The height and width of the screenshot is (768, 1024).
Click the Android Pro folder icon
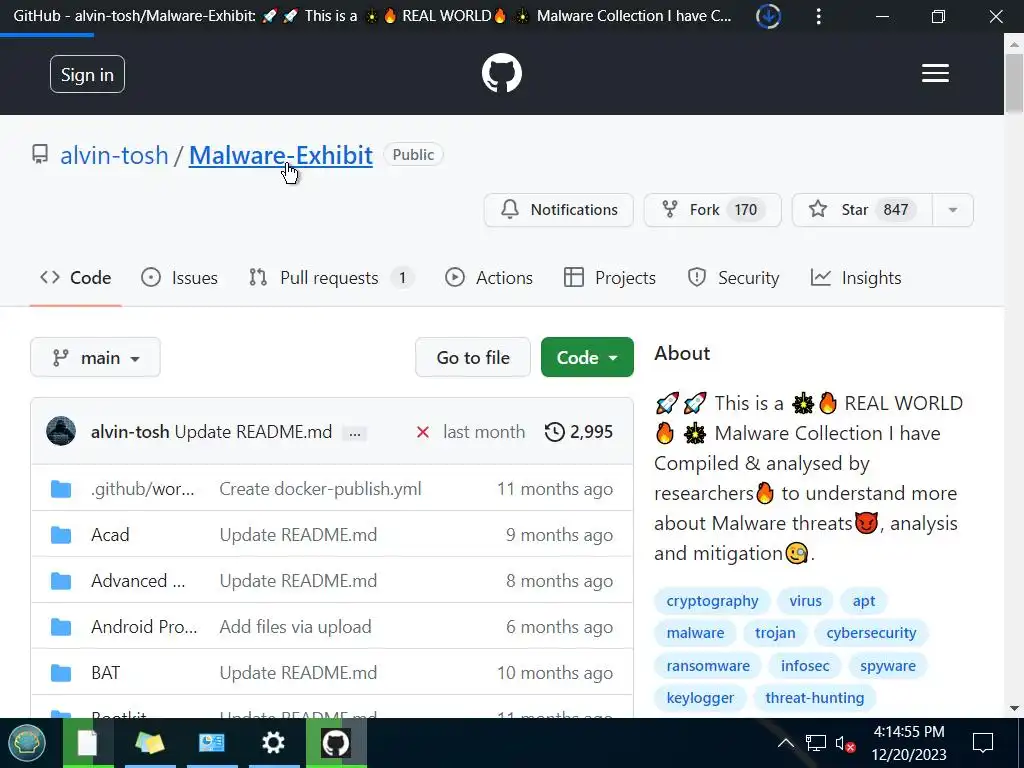(61, 627)
